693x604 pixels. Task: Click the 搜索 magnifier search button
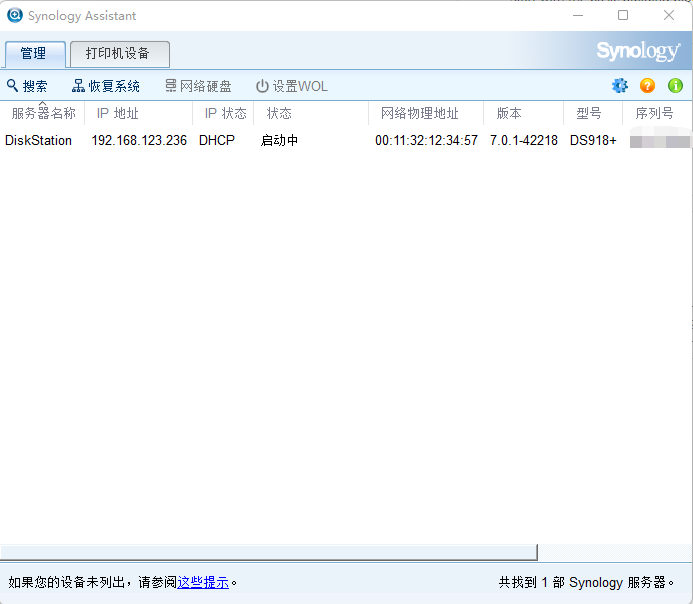click(x=27, y=86)
